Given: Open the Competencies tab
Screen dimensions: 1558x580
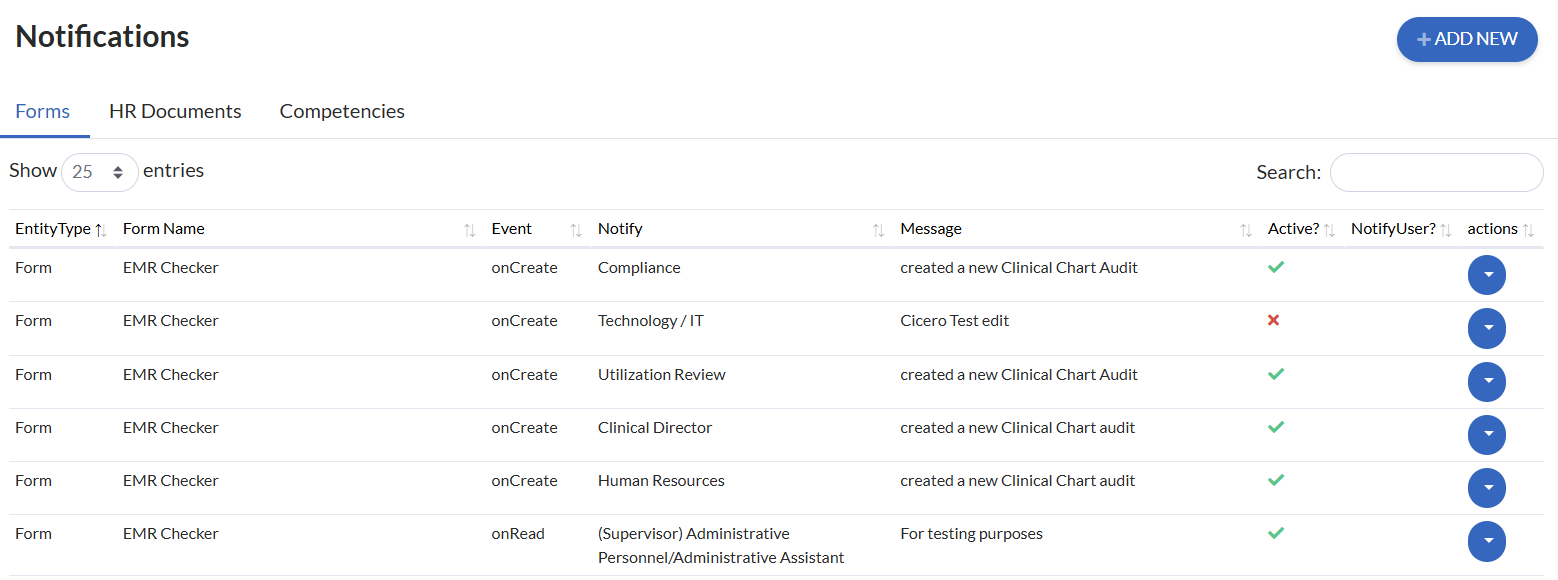Looking at the screenshot, I should [342, 111].
